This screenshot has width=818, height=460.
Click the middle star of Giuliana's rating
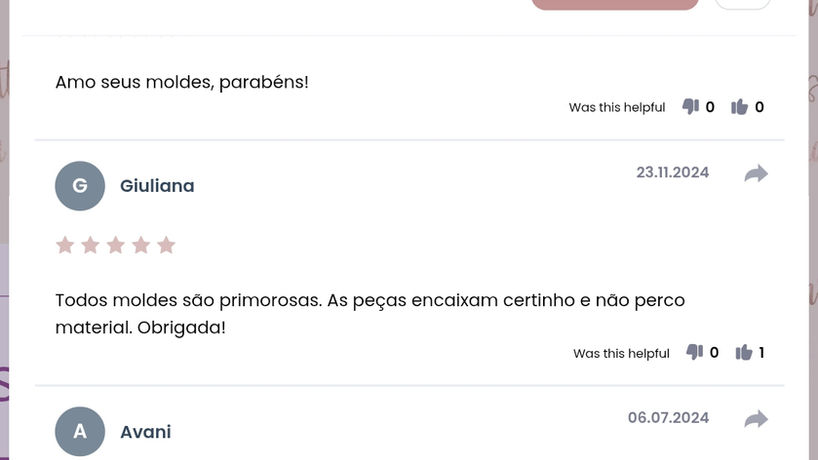click(116, 245)
